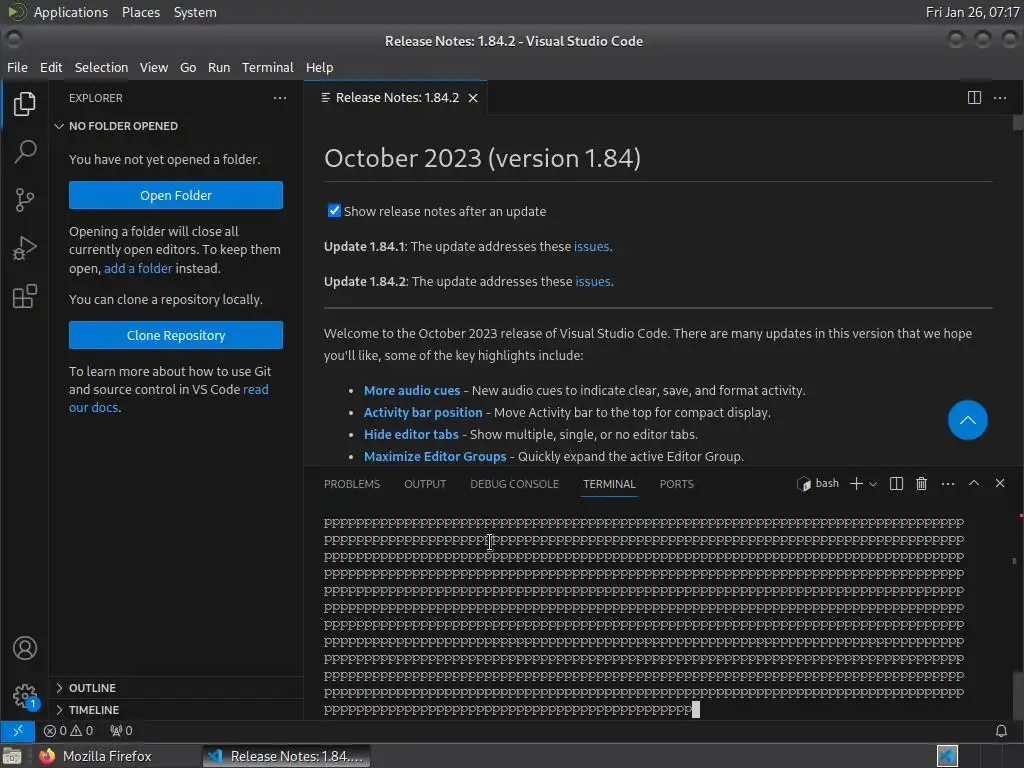The width and height of the screenshot is (1024, 768).
Task: Open issues link for Update 1.84.2
Action: coord(592,281)
